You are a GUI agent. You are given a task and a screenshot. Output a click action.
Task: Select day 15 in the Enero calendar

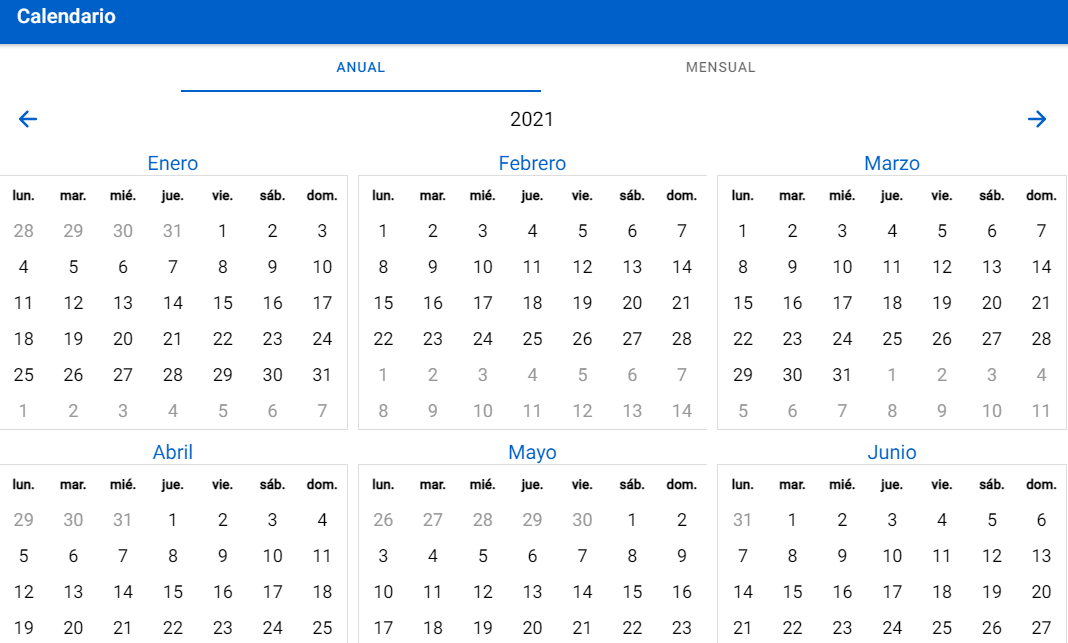(x=223, y=303)
